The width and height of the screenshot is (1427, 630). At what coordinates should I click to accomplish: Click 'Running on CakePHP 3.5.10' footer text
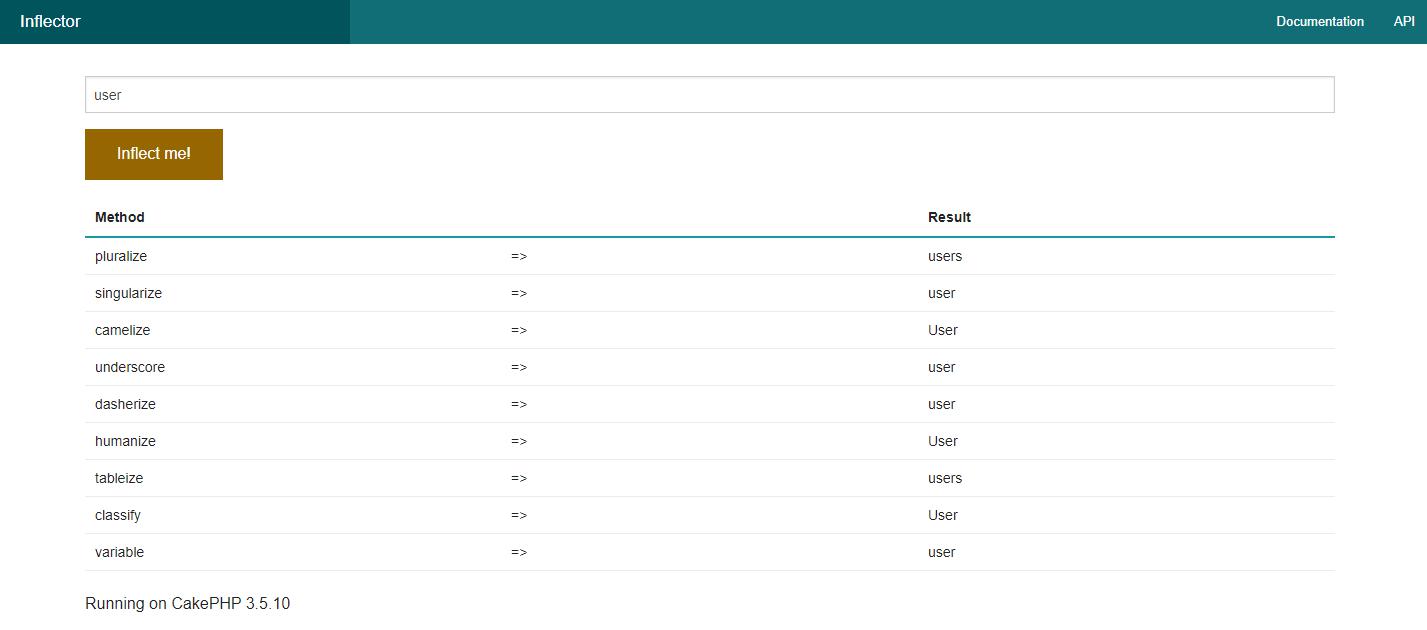coord(187,603)
